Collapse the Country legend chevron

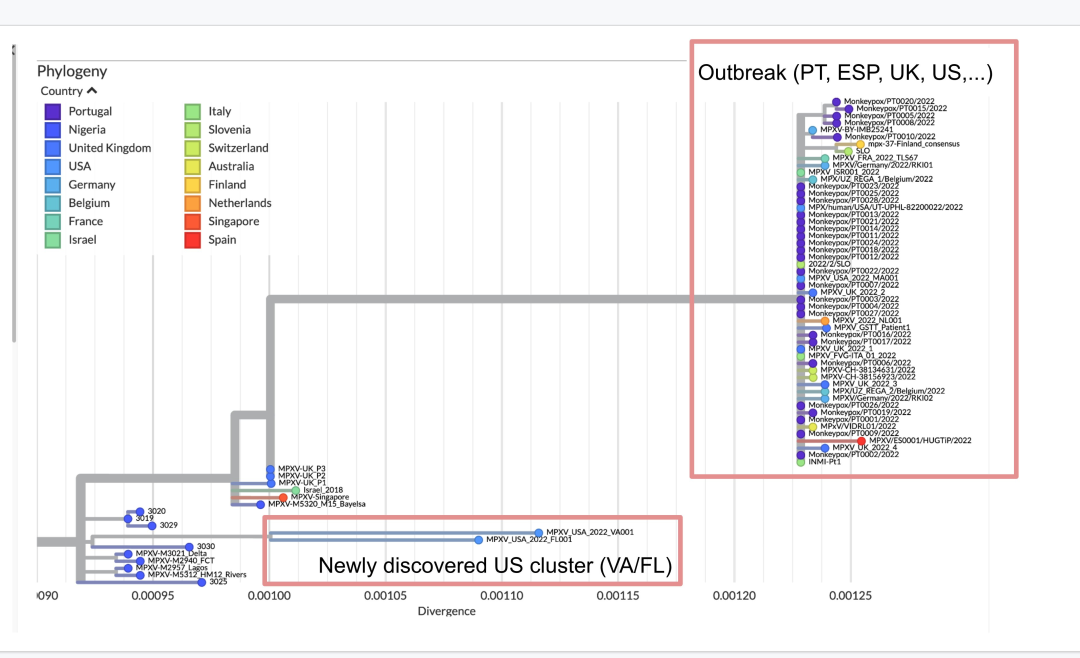click(x=92, y=90)
